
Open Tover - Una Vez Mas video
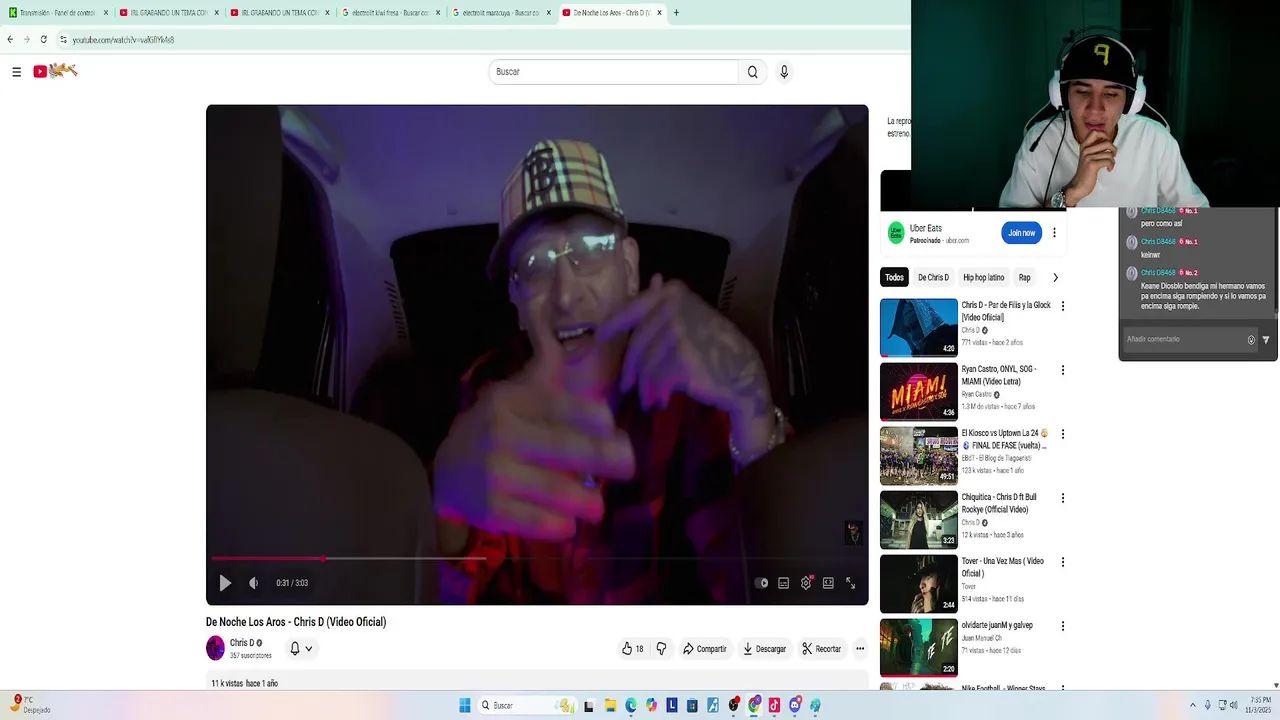[919, 583]
